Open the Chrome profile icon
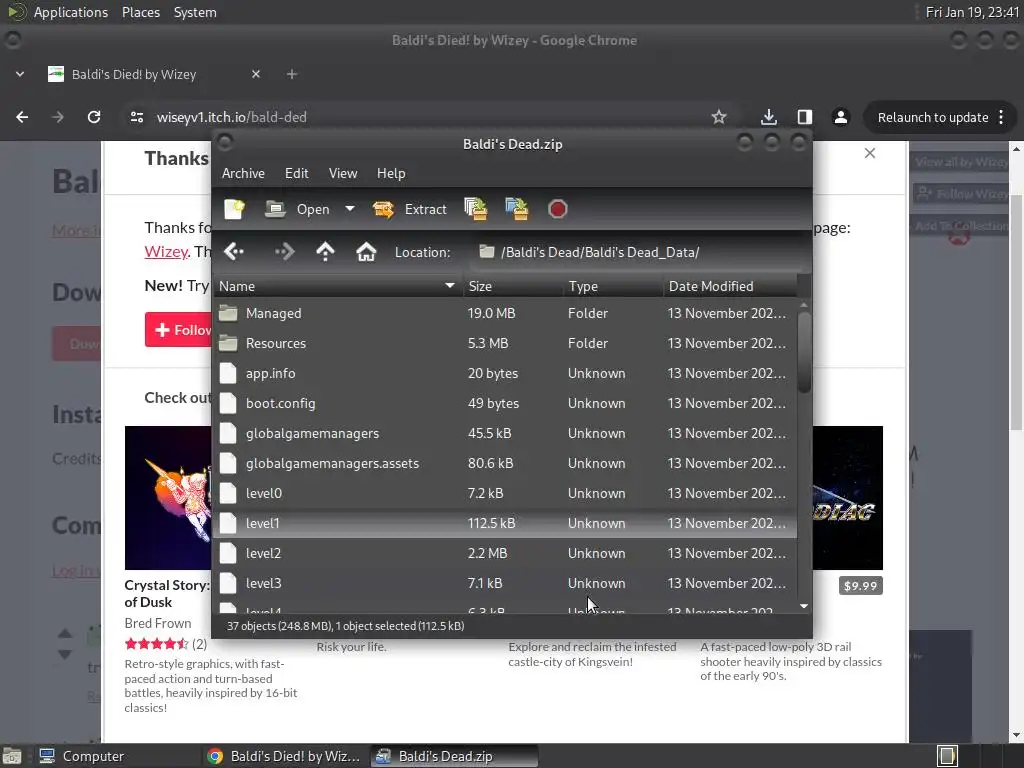 [840, 117]
